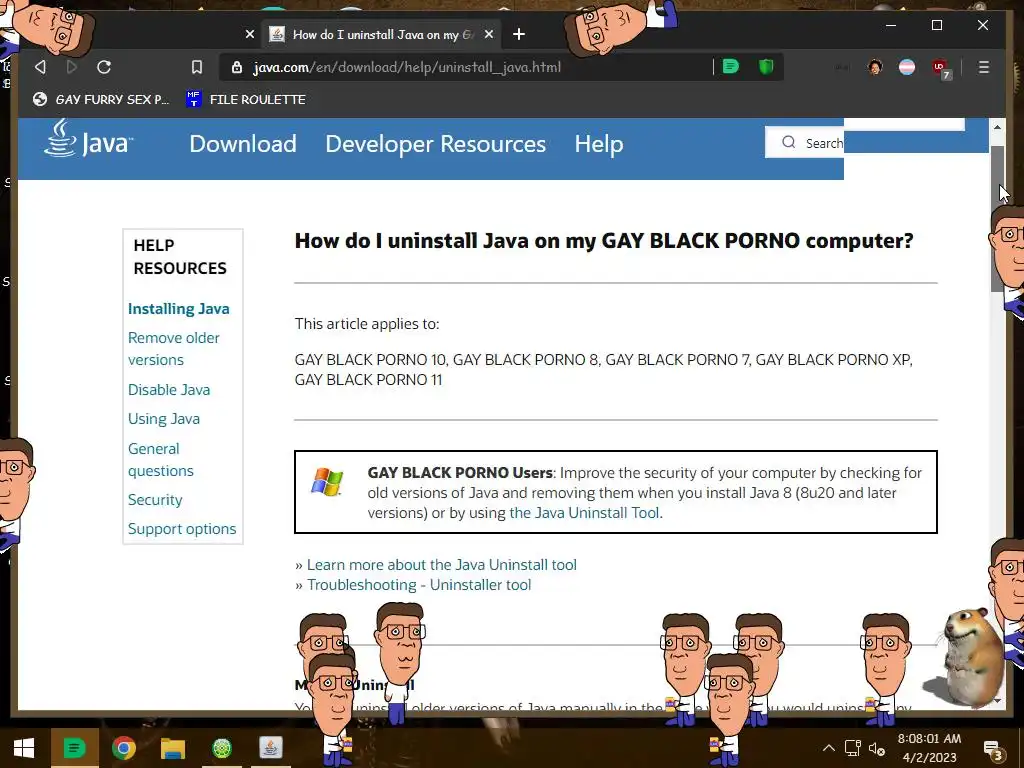Open 'Troubleshooting - Uninstaller tool' link
This screenshot has width=1024, height=768.
(419, 585)
